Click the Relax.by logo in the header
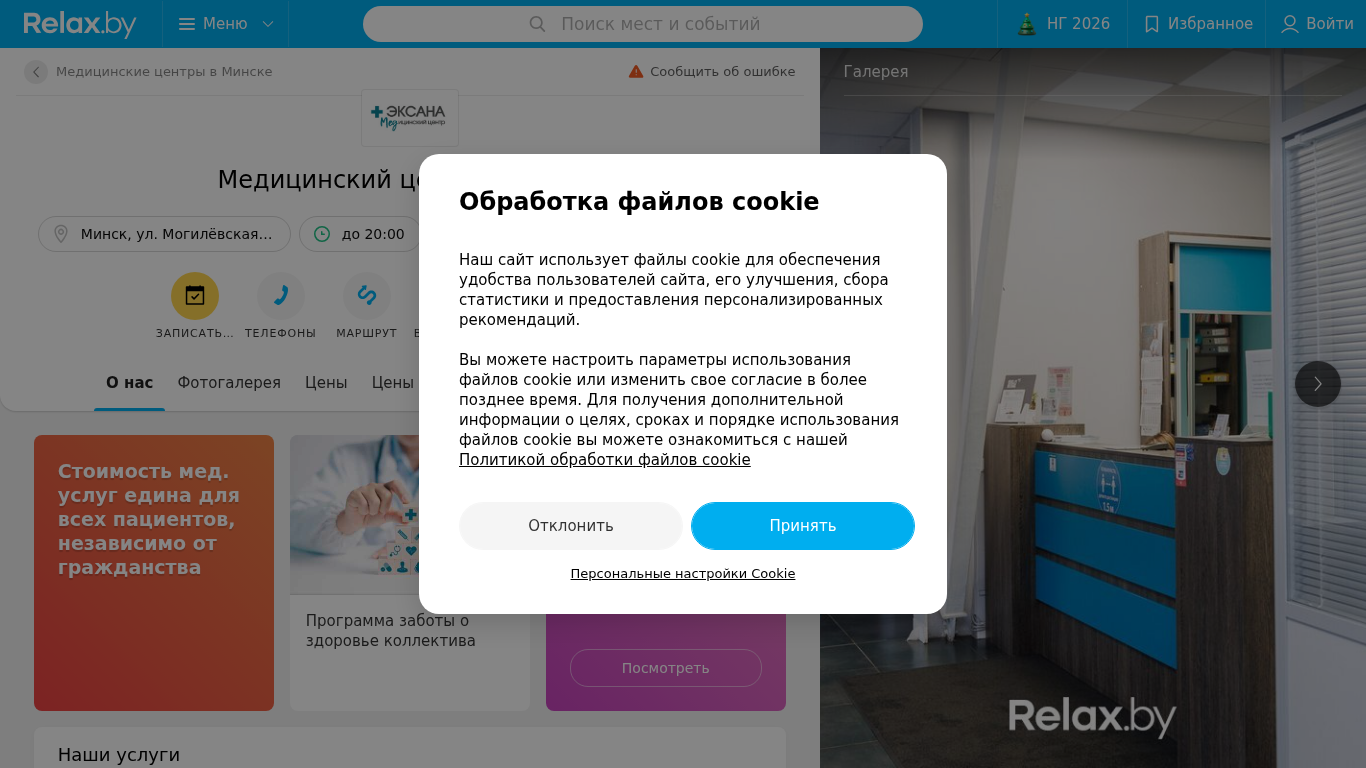Viewport: 1366px width, 768px height. 80,24
